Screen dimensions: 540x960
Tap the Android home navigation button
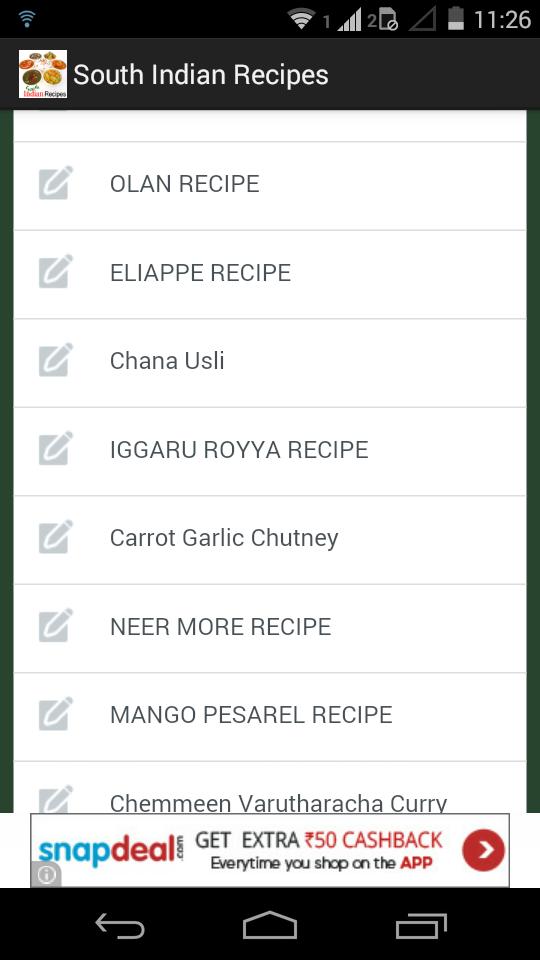(x=270, y=926)
